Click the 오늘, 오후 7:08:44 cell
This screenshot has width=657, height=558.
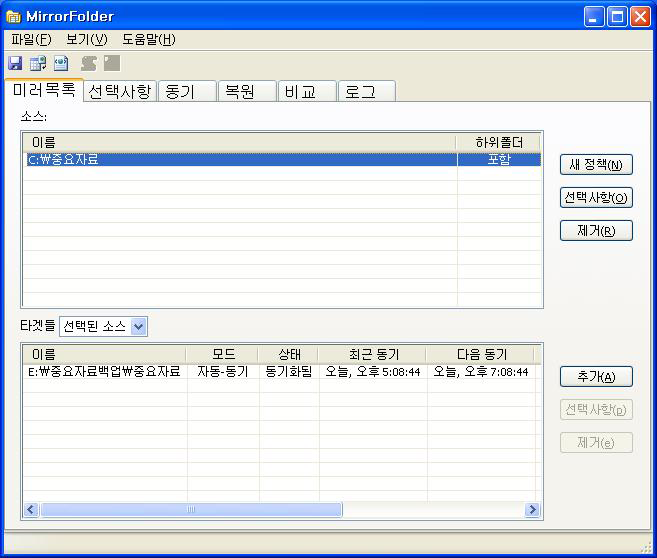tap(481, 372)
